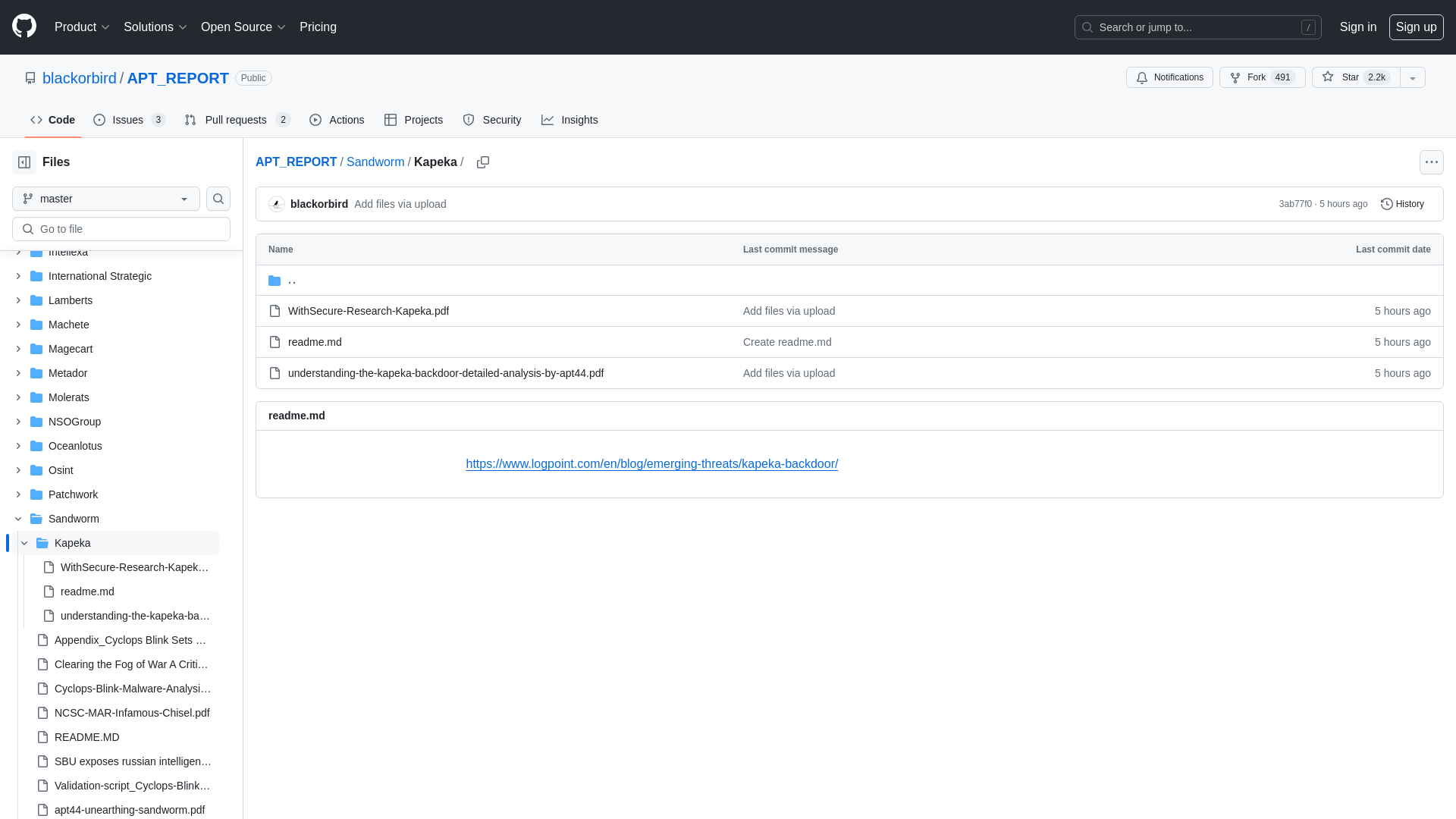1456x819 pixels.
Task: Click blackorbird avatar in commit bar
Action: coord(277,204)
